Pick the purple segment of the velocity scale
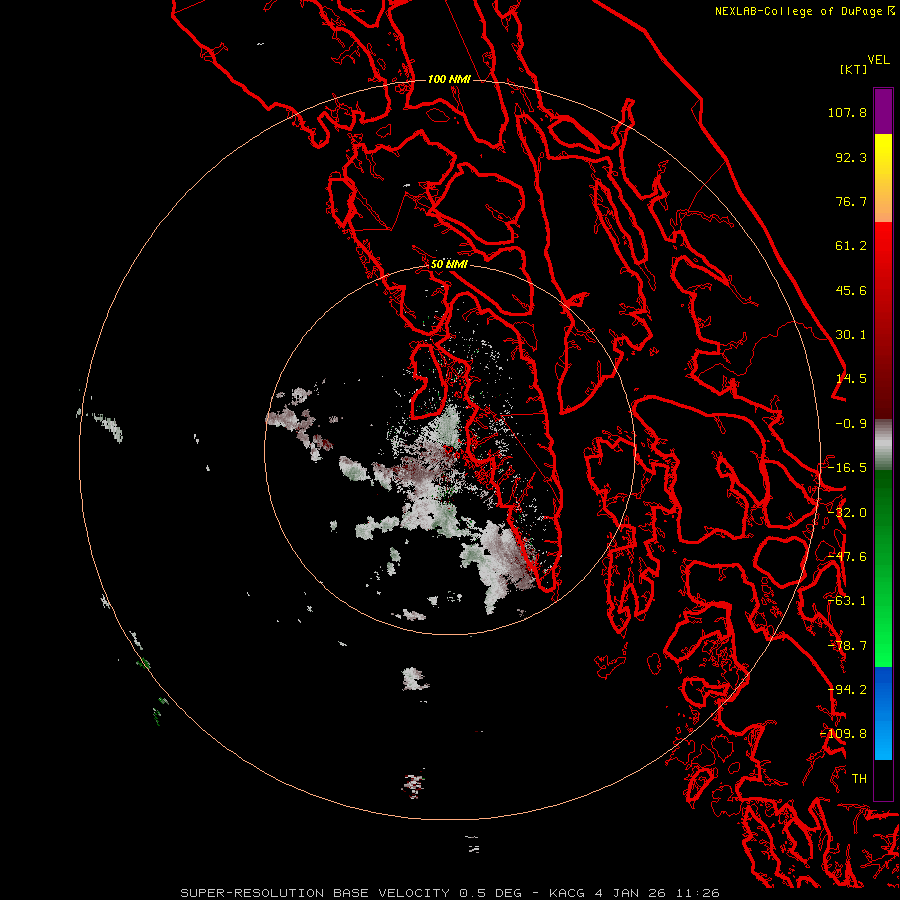This screenshot has width=900, height=900. (883, 111)
